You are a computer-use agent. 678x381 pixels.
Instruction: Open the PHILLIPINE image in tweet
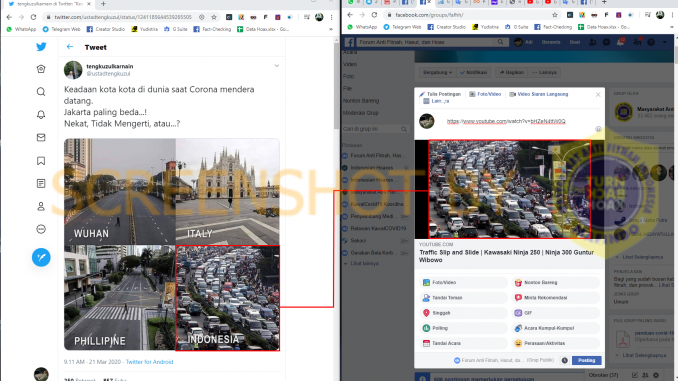coord(120,298)
